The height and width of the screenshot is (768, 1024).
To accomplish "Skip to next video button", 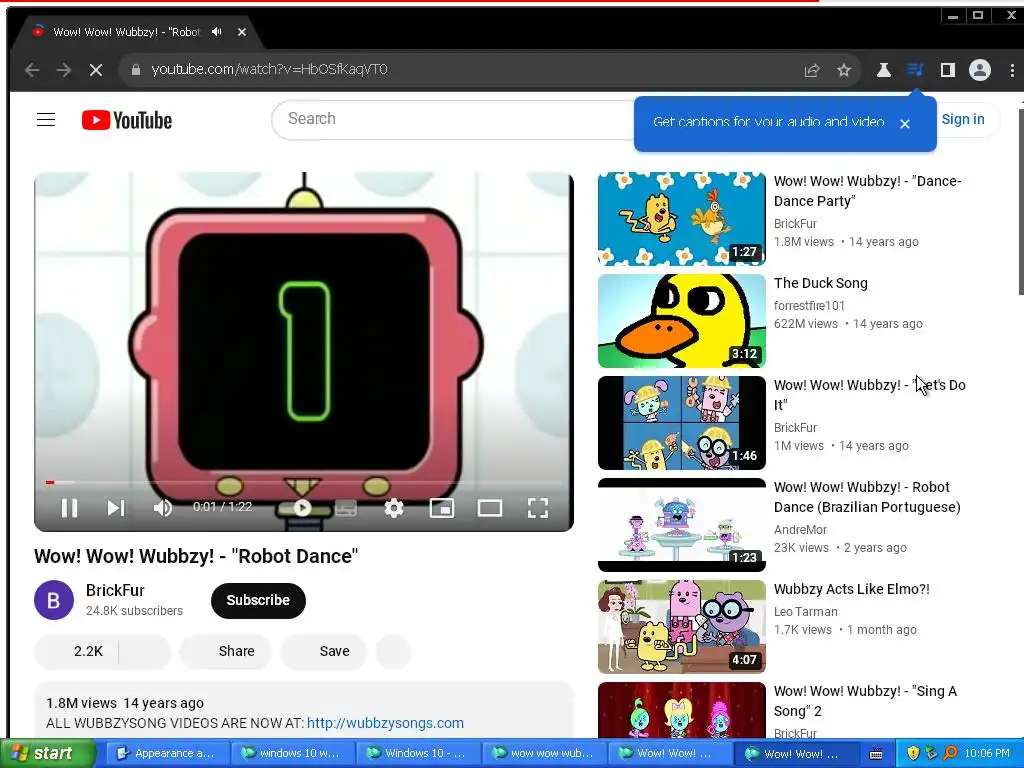I will click(116, 508).
